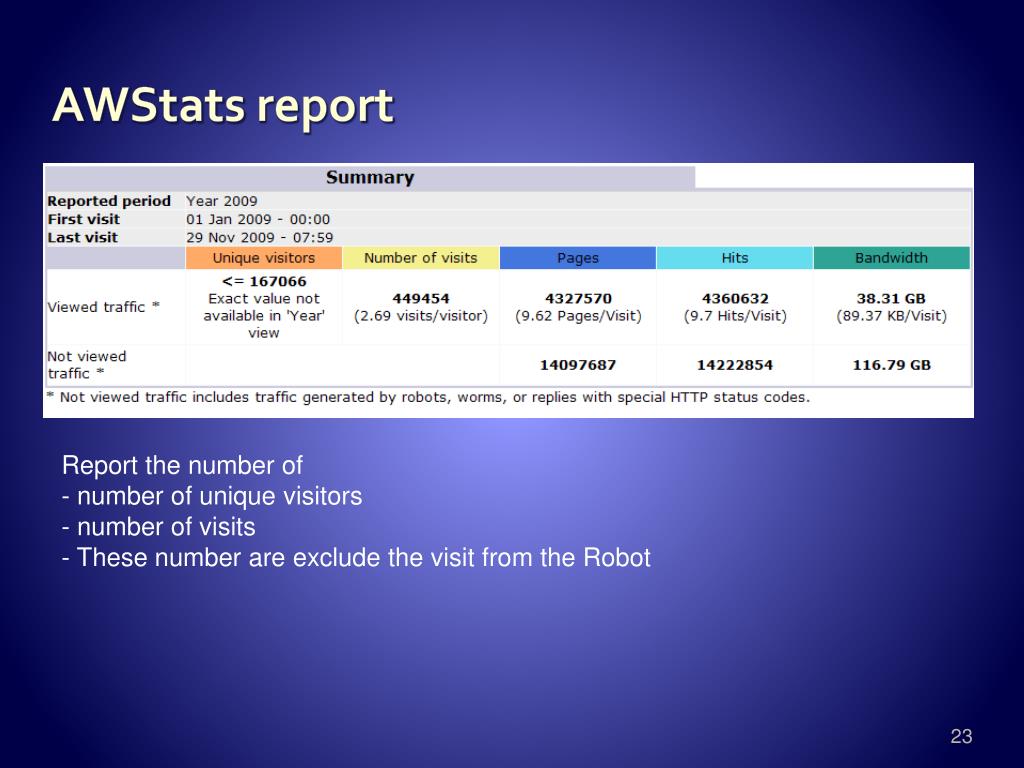1024x768 pixels.
Task: Click the green 'Bandwidth' column header
Action: pos(891,258)
